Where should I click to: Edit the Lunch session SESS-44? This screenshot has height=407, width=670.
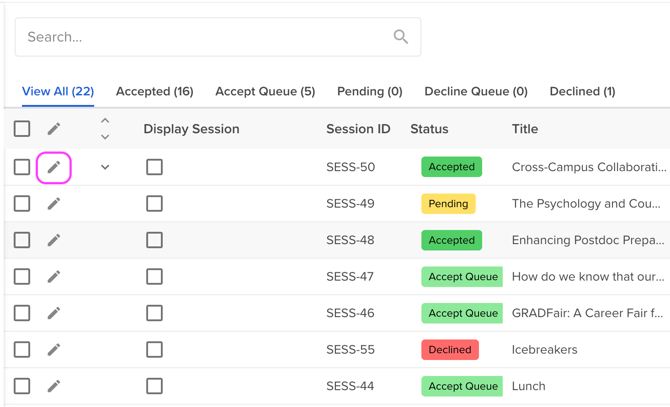tap(54, 386)
